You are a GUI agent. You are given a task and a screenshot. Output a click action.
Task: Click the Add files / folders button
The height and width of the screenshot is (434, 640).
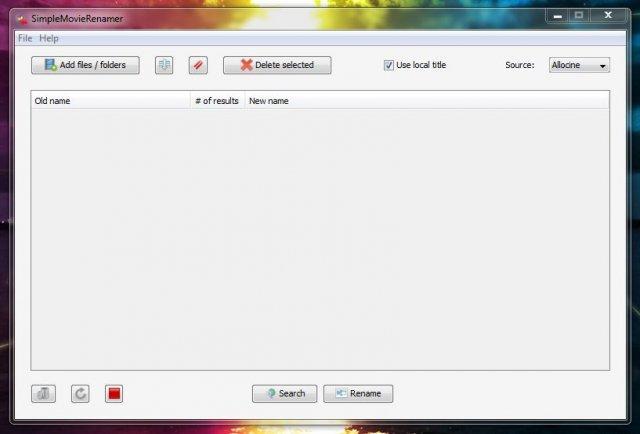click(85, 65)
